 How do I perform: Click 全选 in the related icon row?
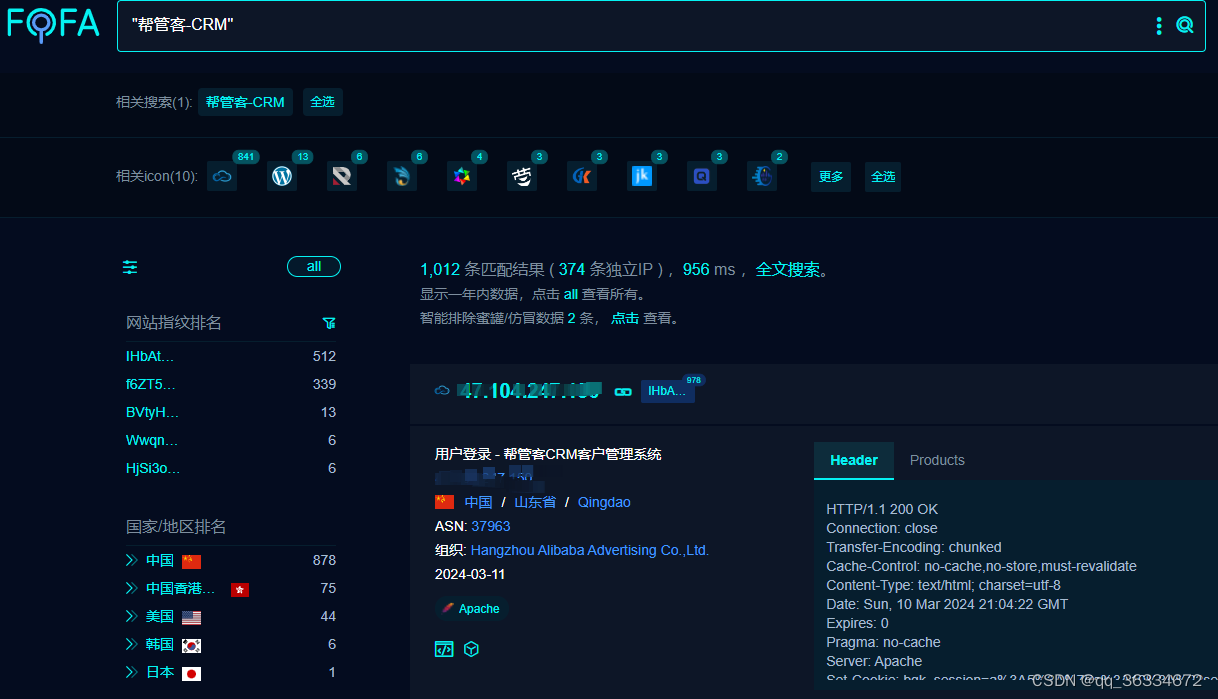(883, 176)
